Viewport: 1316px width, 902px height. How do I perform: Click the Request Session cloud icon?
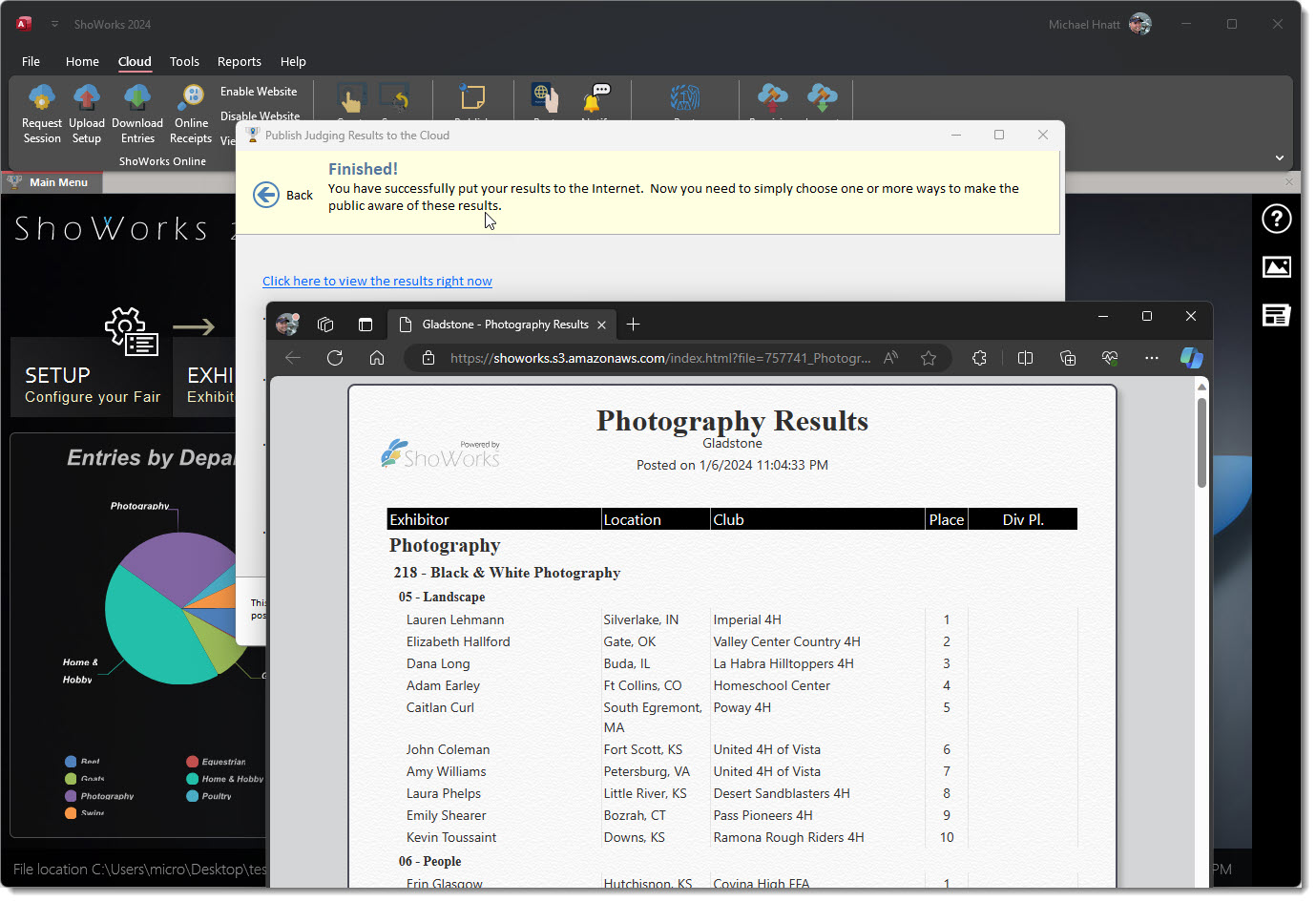[x=42, y=97]
